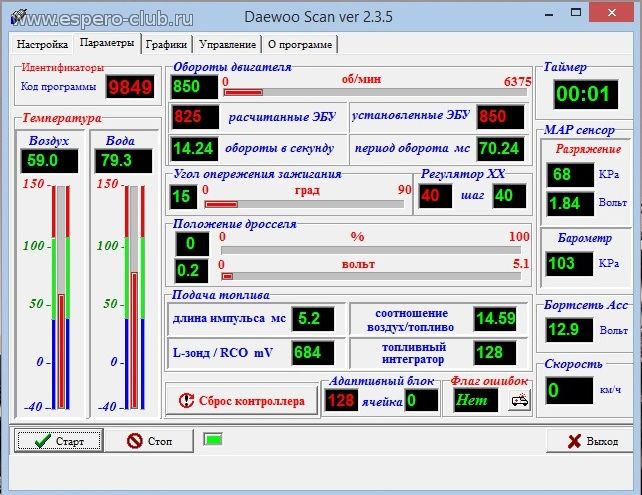642x495 pixels.
Task: Click the throttle position percent value 0
Action: click(x=192, y=244)
